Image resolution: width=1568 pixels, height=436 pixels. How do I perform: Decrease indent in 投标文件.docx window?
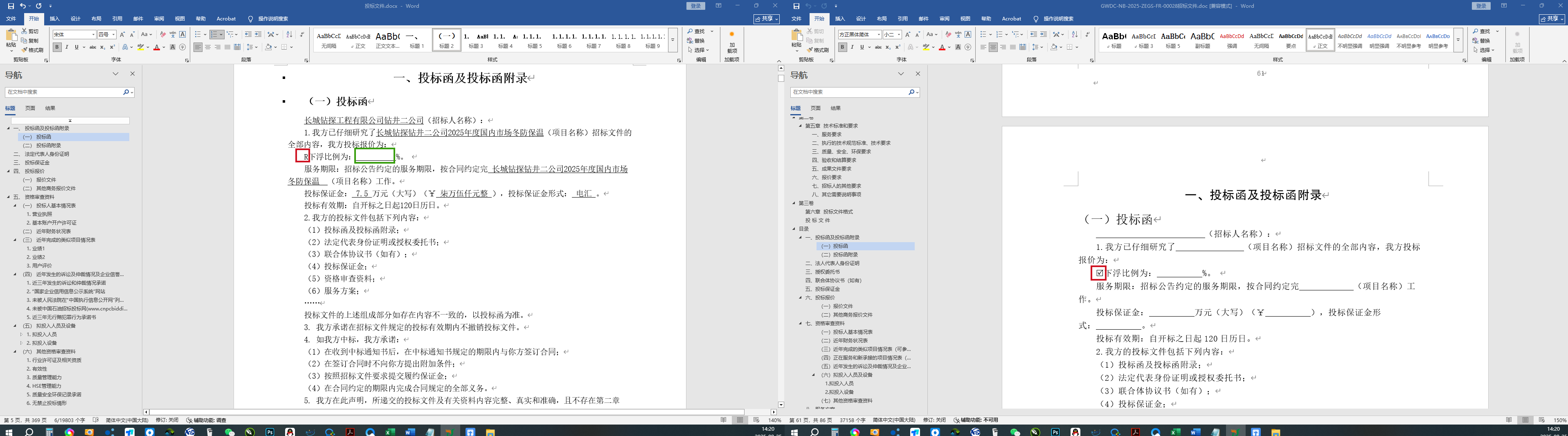click(248, 35)
